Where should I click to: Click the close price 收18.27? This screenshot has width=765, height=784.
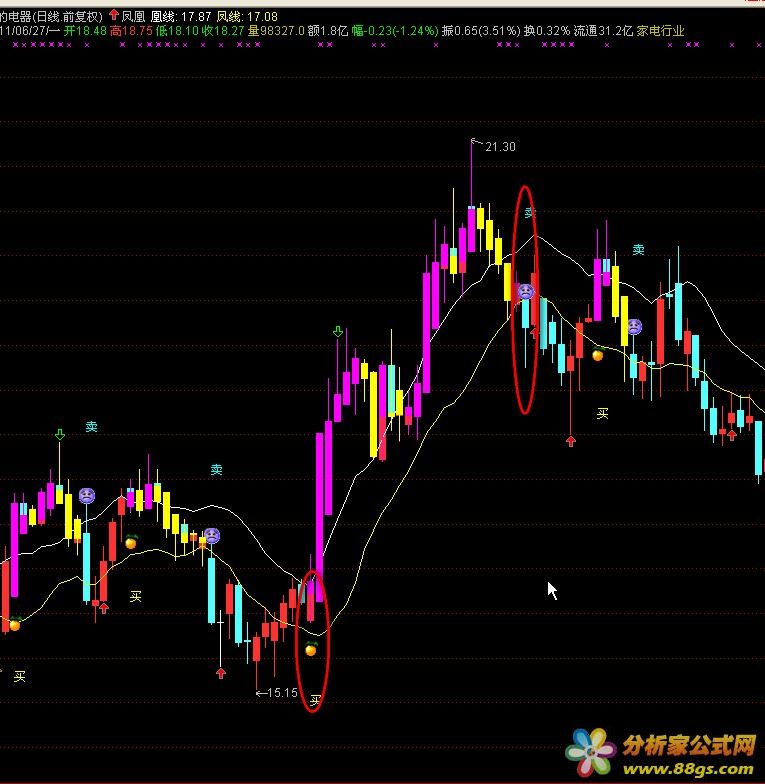tap(223, 31)
